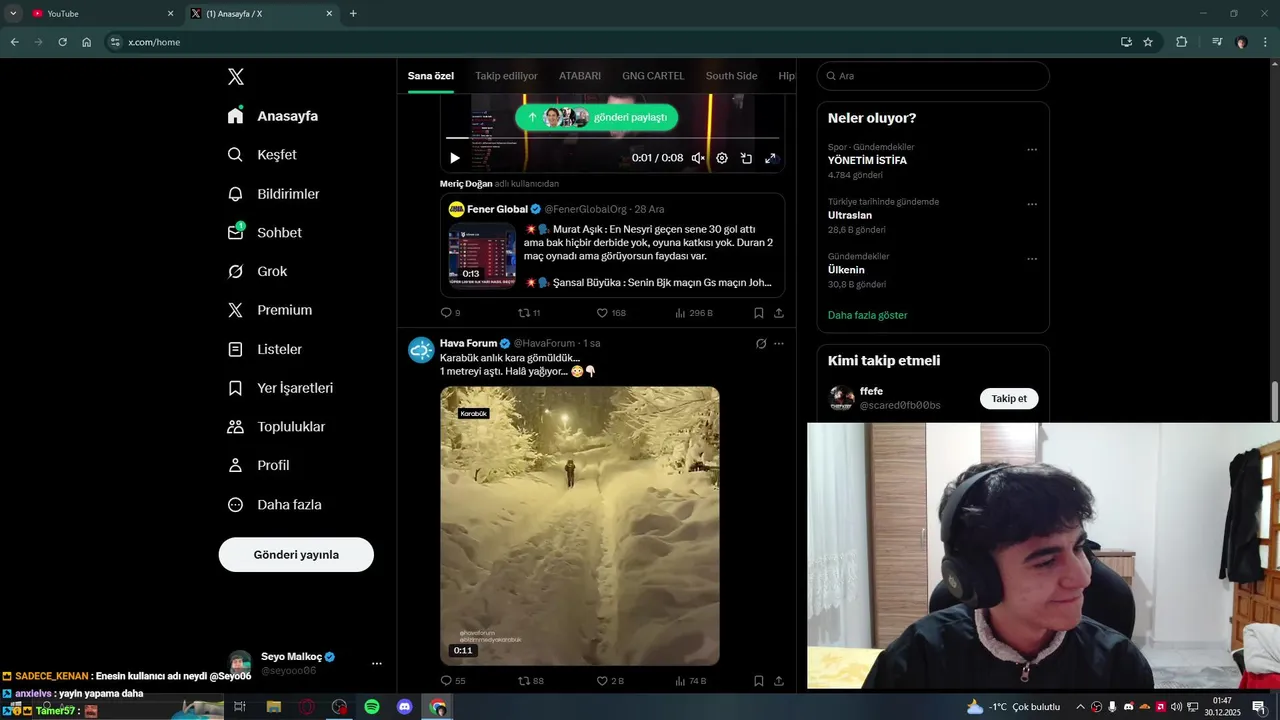Viewport: 1280px width, 720px height.
Task: Like Hava Forum post with 2 B likes
Action: (x=610, y=681)
